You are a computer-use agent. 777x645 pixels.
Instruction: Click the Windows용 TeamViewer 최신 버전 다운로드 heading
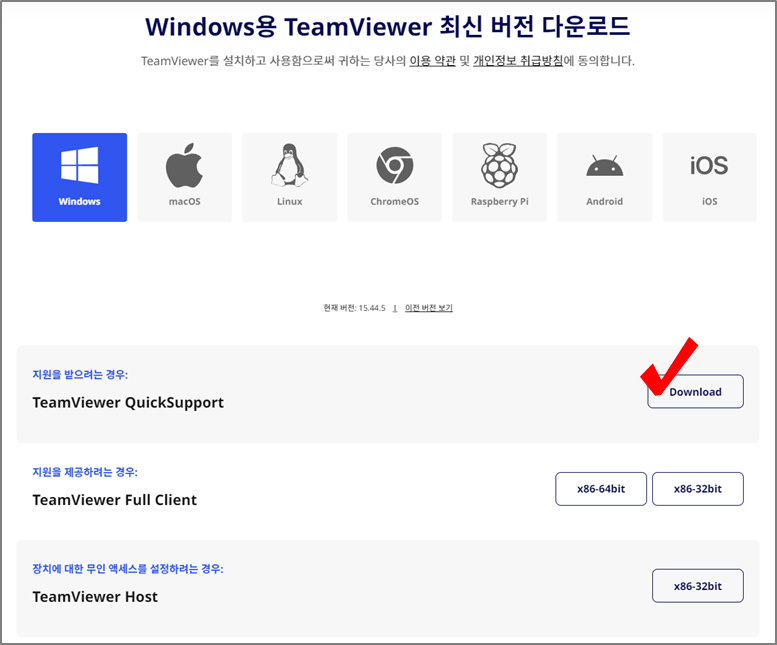388,26
